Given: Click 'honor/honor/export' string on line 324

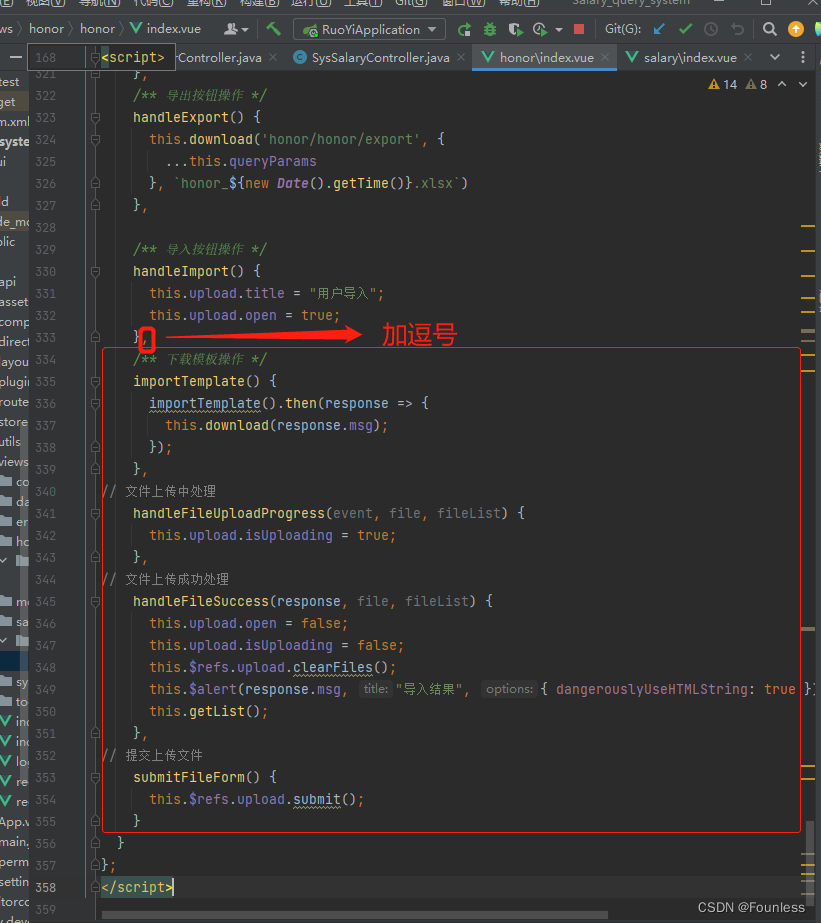Looking at the screenshot, I should click(341, 140).
